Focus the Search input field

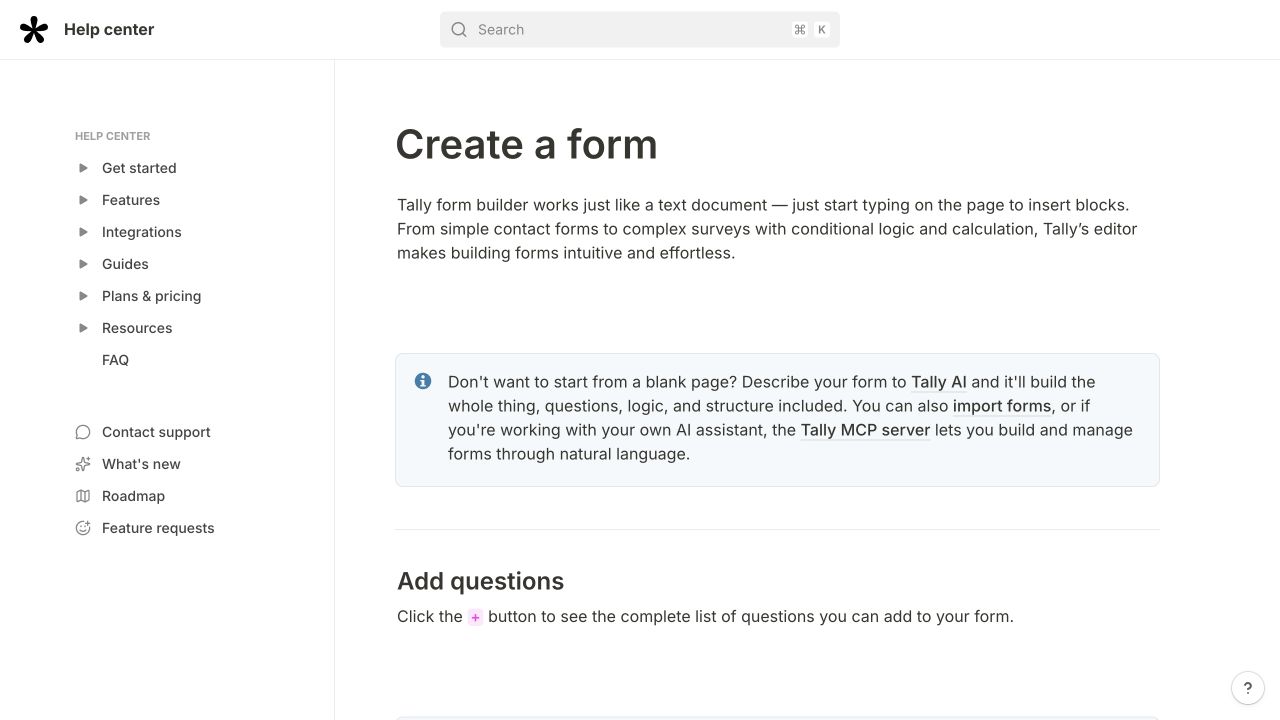pos(640,30)
